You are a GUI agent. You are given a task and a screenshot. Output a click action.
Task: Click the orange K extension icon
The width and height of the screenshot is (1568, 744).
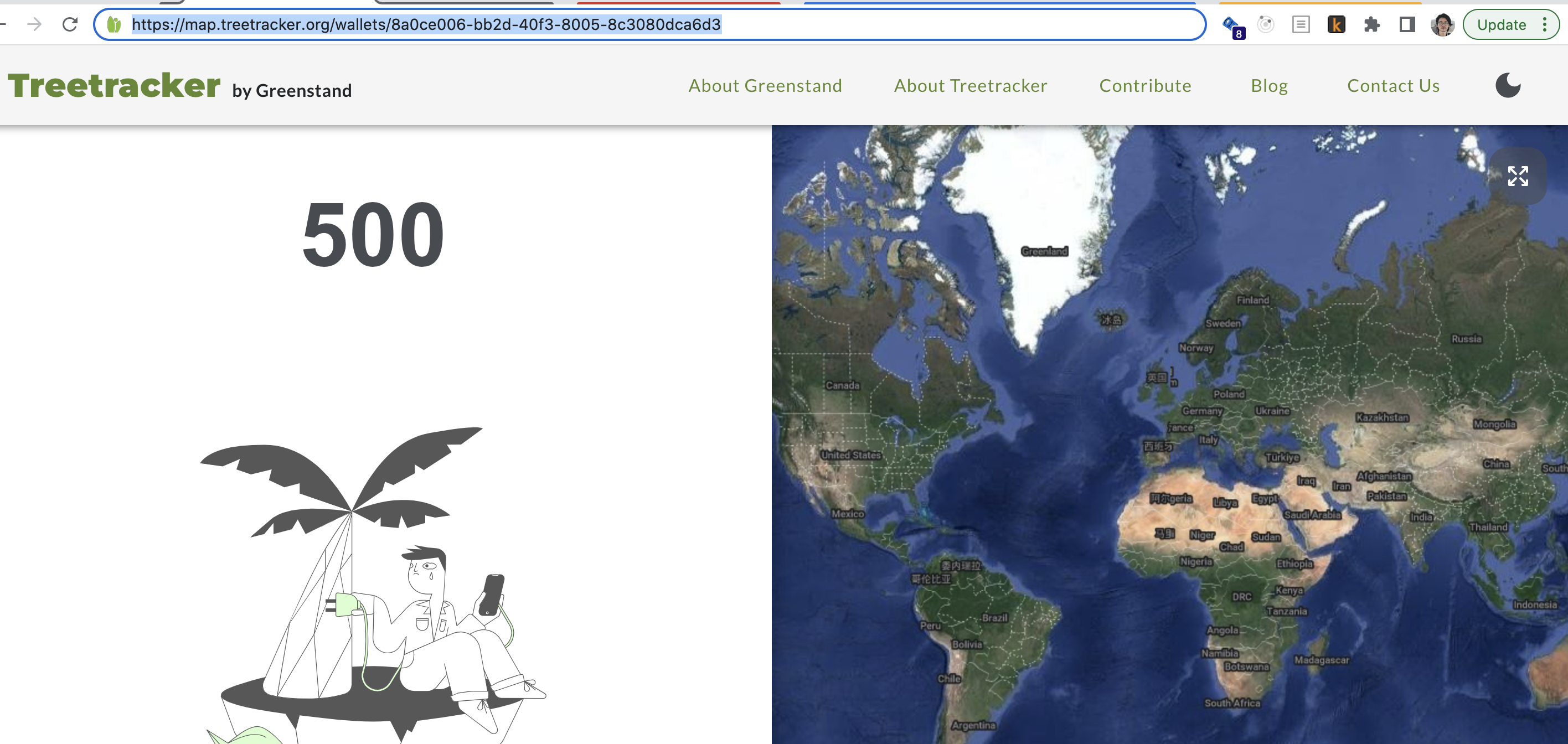coord(1336,24)
